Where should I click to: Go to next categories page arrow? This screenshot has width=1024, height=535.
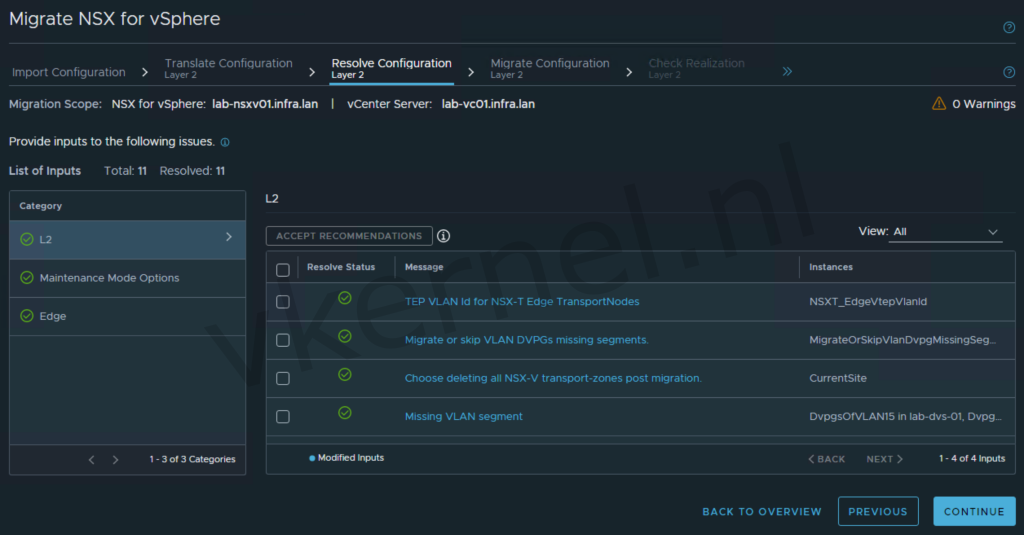click(116, 460)
